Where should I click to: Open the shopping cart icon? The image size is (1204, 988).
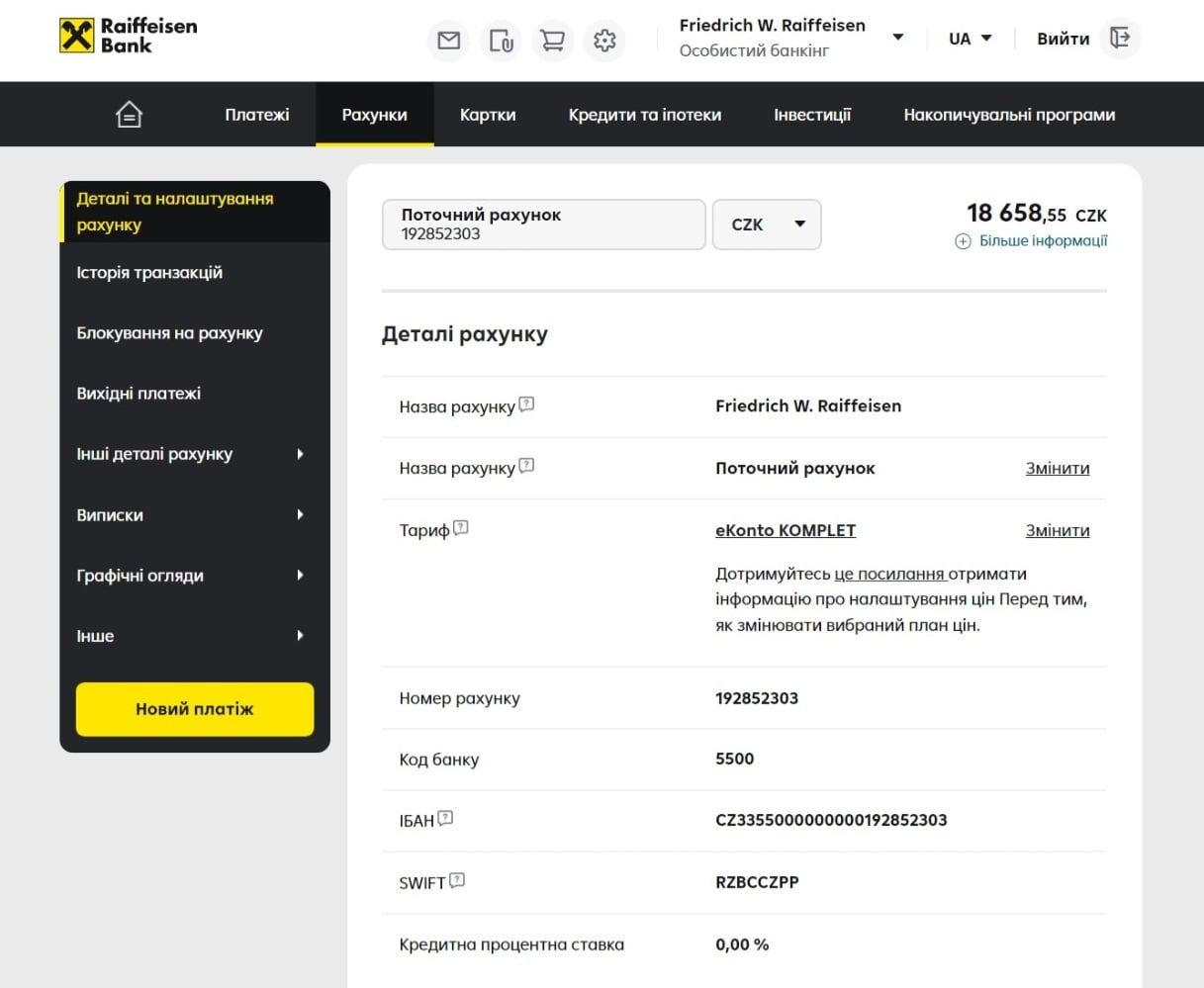tap(553, 41)
